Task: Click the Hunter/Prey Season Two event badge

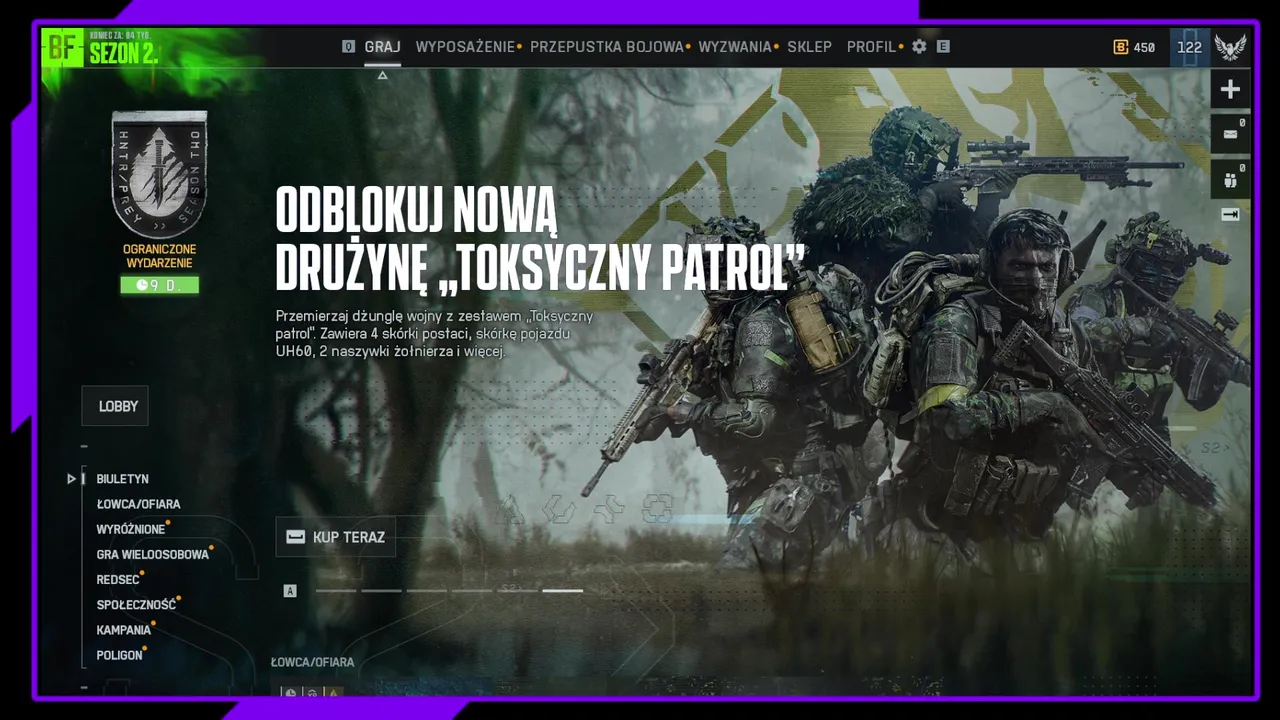Action: pos(159,173)
